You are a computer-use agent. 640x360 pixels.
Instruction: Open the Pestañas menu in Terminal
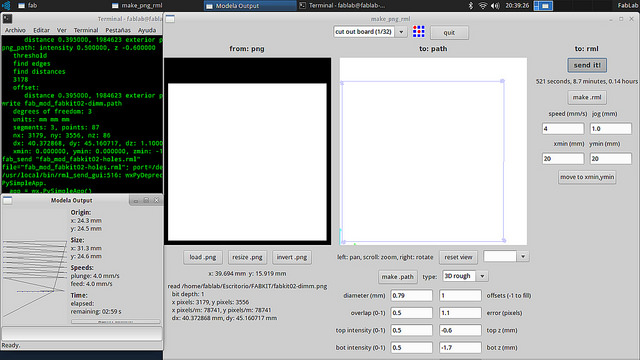coord(118,30)
